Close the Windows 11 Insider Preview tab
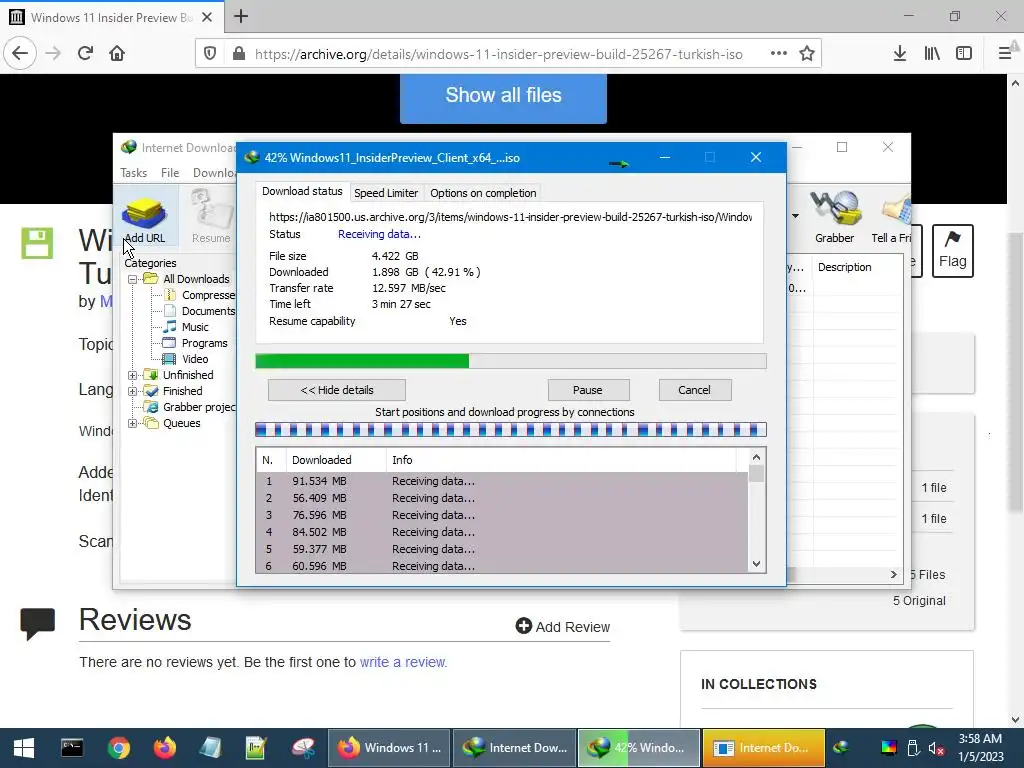This screenshot has width=1024, height=768. 207,17
